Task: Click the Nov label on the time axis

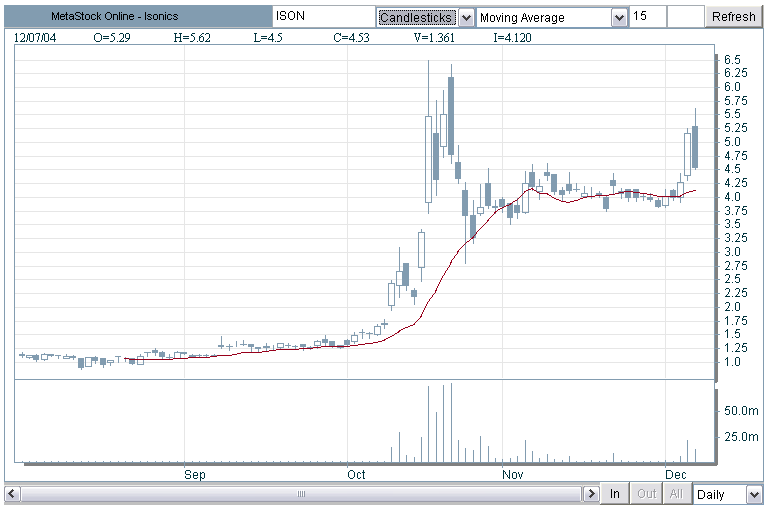Action: tap(513, 474)
